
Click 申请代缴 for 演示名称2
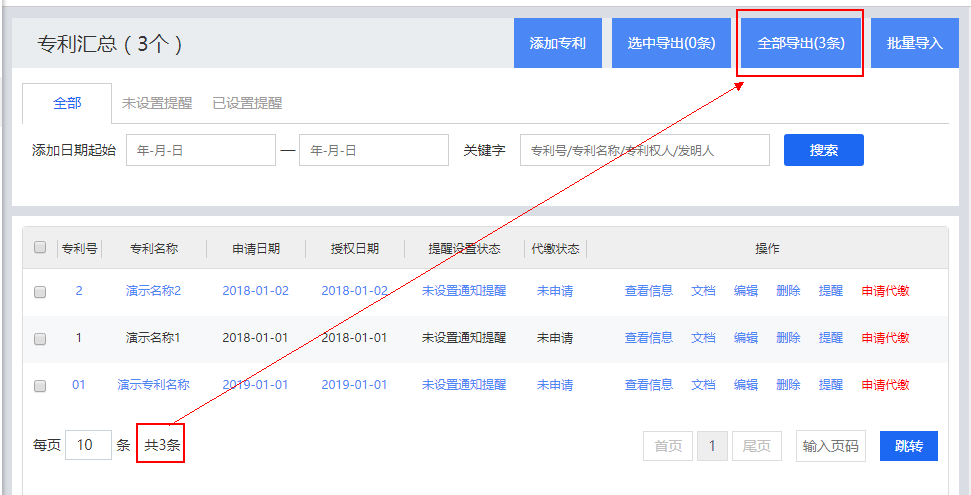coord(885,291)
